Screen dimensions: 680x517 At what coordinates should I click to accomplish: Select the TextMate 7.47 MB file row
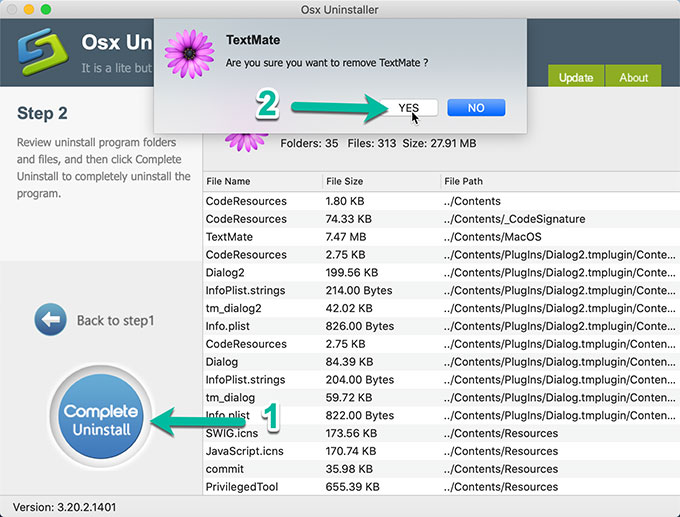pos(441,237)
